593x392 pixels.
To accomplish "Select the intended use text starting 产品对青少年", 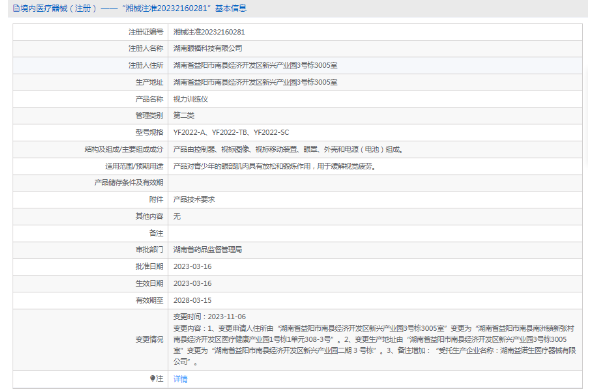I will coord(275,166).
